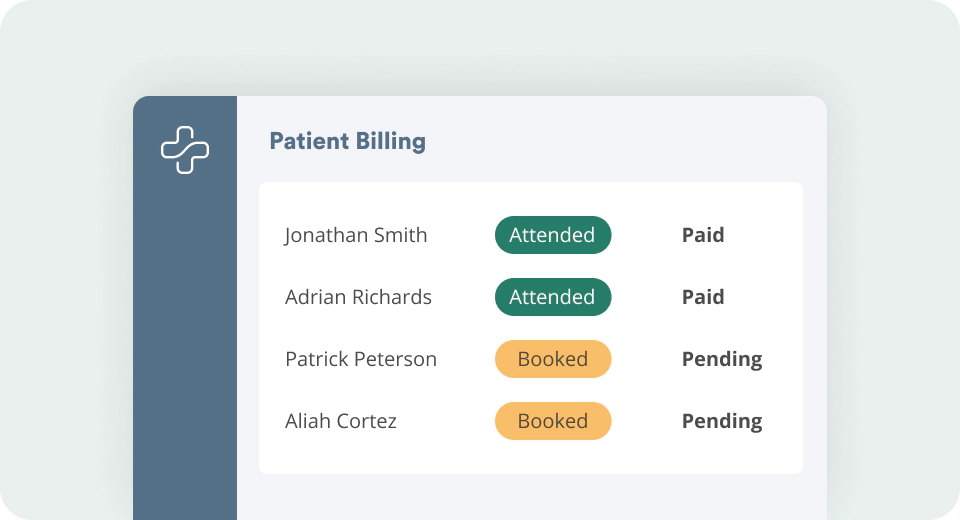Open Adrian Richards' patient record
This screenshot has width=960, height=520.
click(x=358, y=297)
